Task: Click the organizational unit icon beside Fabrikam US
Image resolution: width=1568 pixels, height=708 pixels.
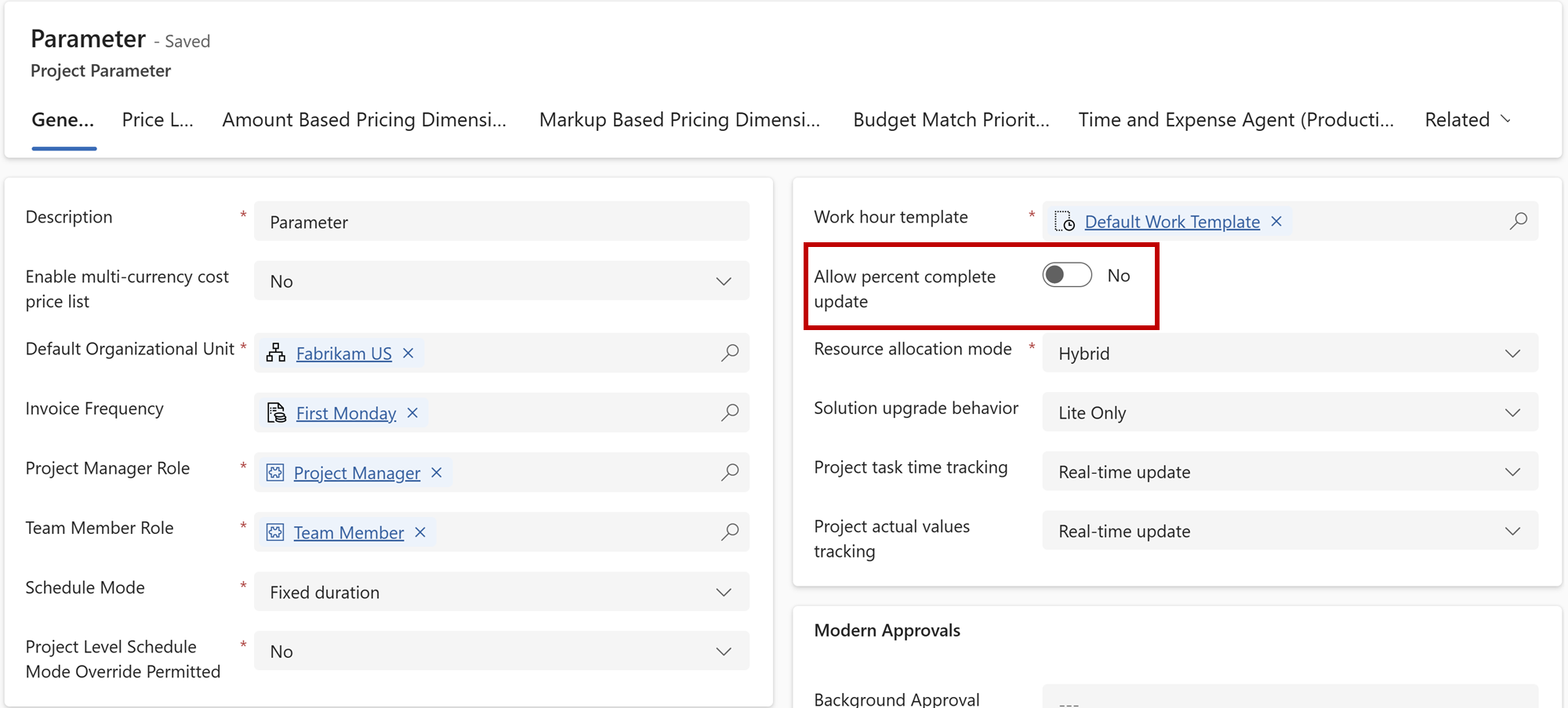Action: 275,353
